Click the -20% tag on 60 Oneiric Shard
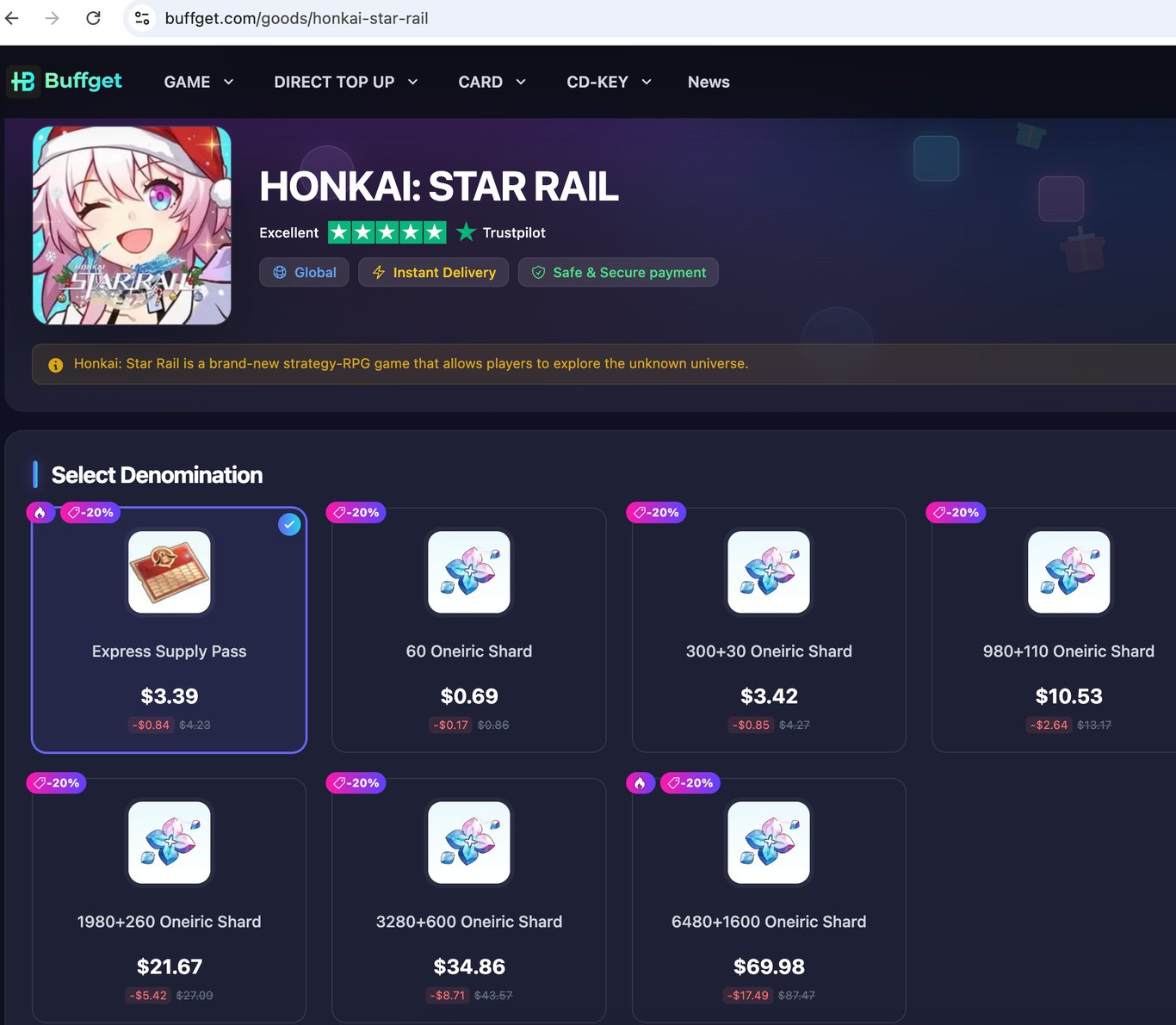This screenshot has width=1176, height=1025. point(356,513)
